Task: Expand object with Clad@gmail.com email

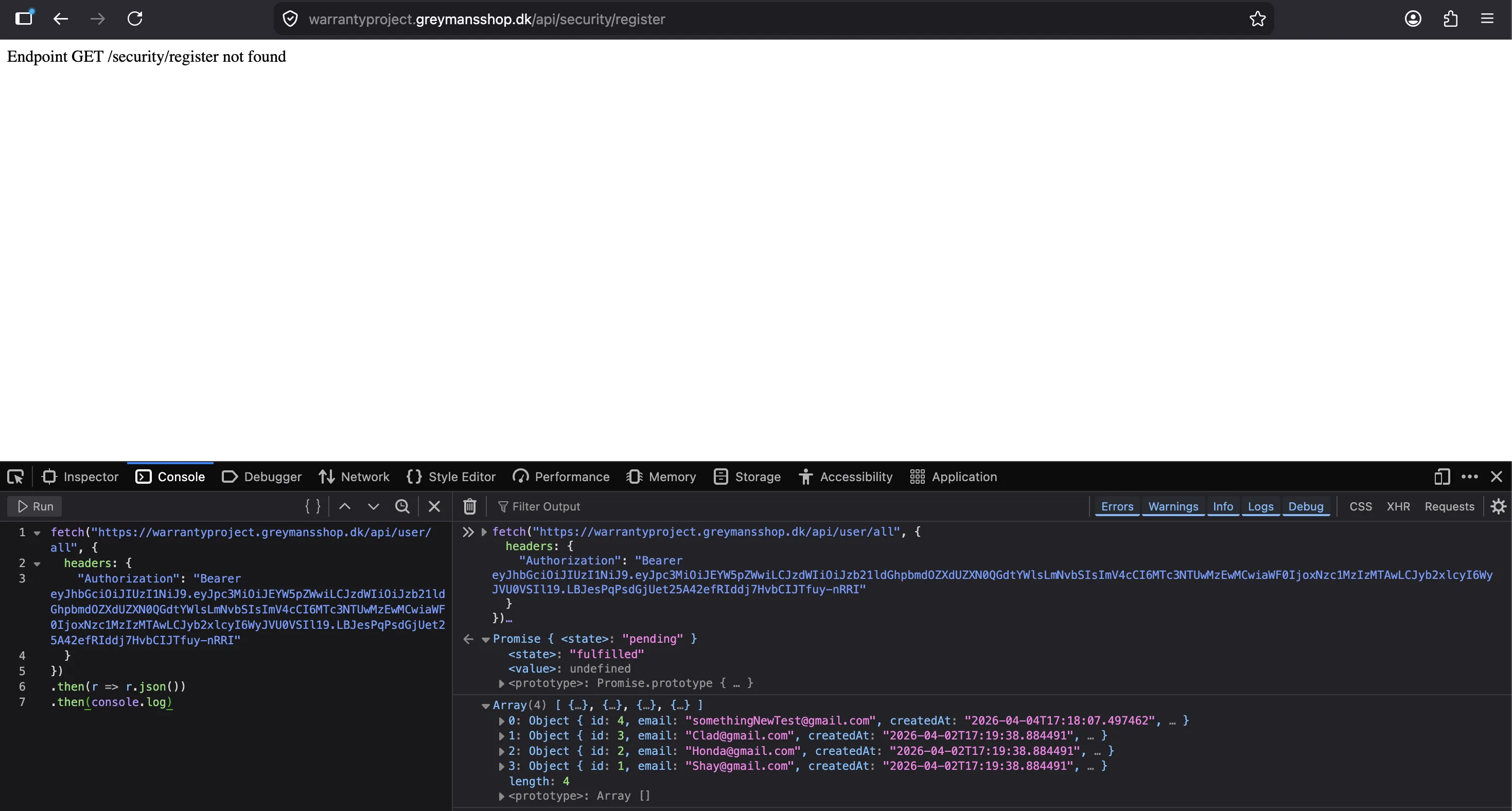Action: (501, 736)
